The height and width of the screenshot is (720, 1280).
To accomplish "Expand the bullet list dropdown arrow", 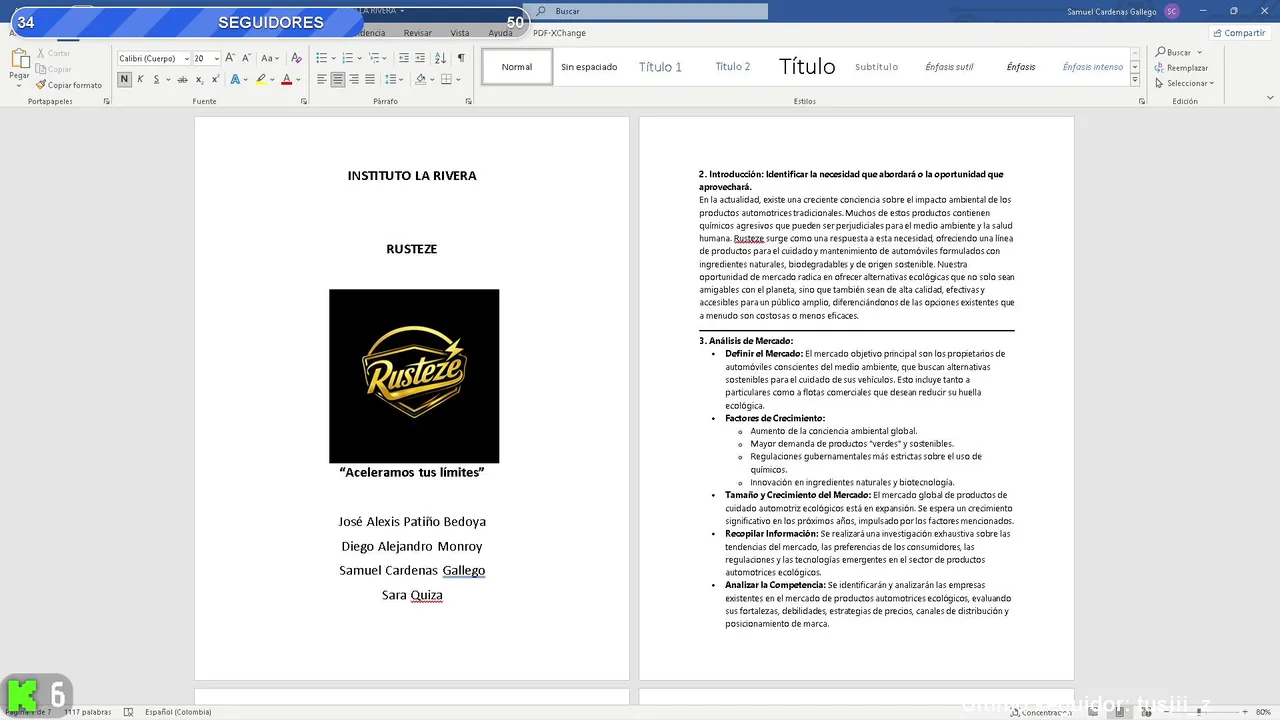I will click(x=333, y=58).
